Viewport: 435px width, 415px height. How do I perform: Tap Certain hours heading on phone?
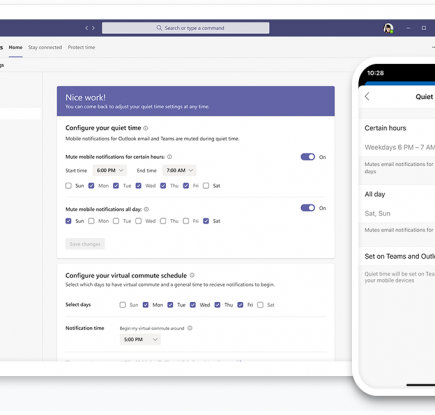pos(385,128)
